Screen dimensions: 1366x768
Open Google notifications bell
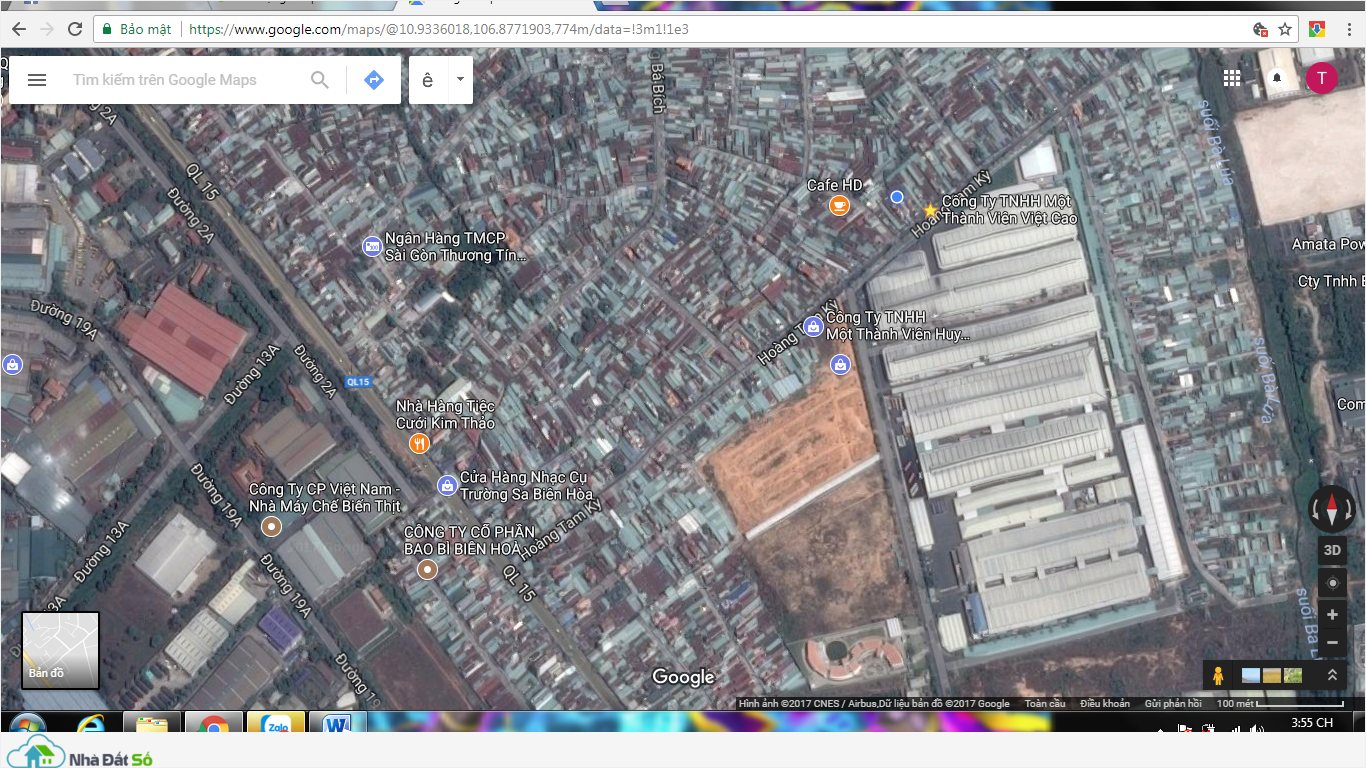[x=1277, y=78]
